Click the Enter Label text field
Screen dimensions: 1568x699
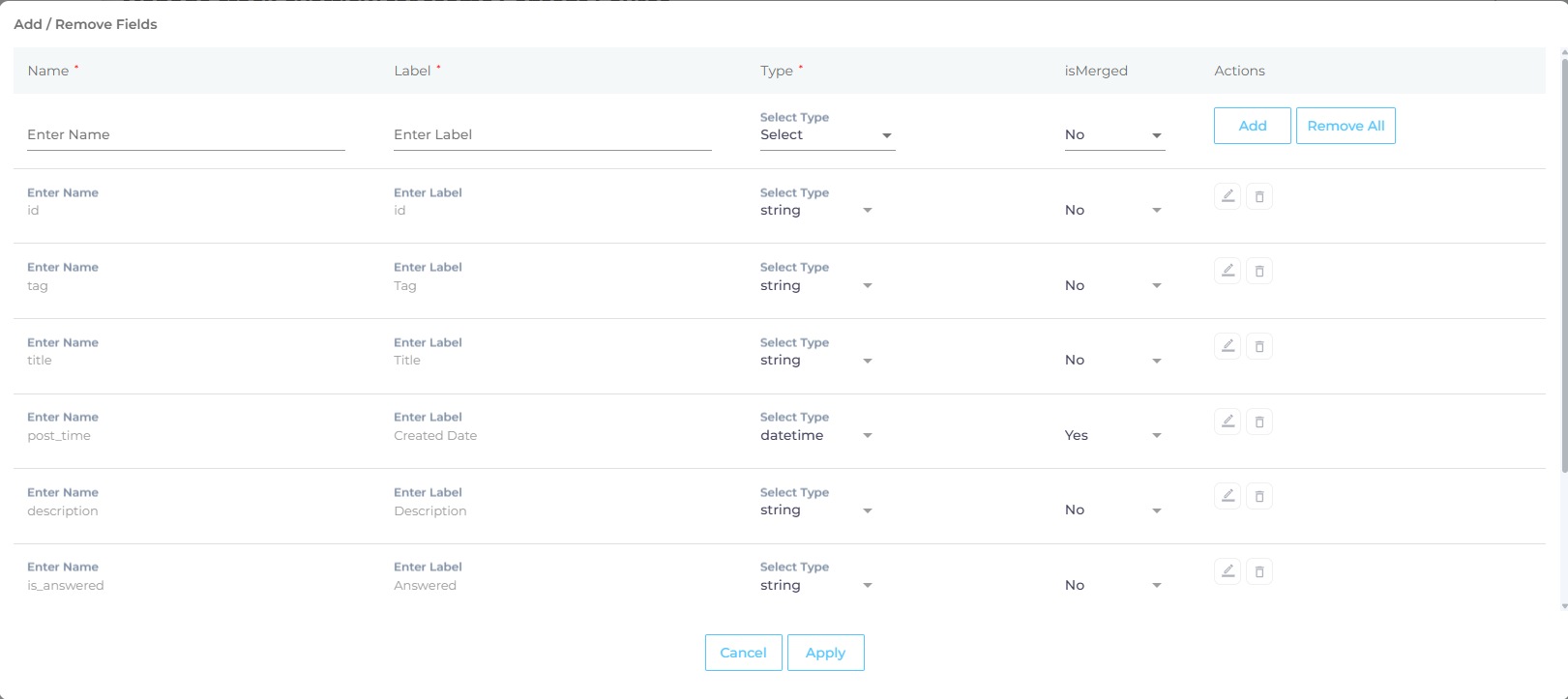coord(551,135)
